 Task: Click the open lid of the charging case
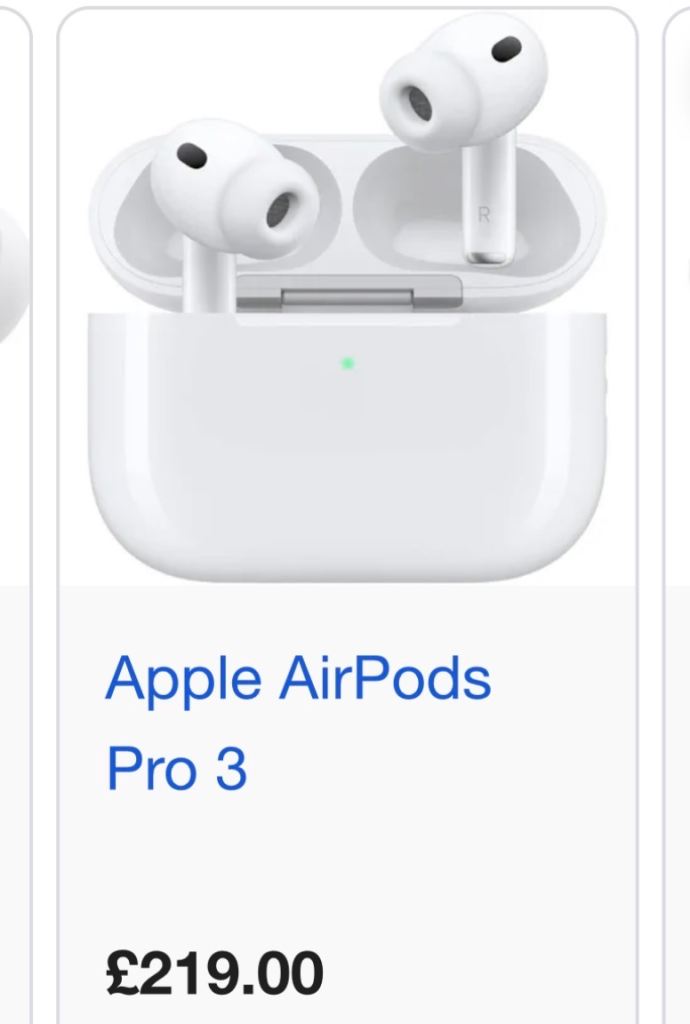point(347,222)
